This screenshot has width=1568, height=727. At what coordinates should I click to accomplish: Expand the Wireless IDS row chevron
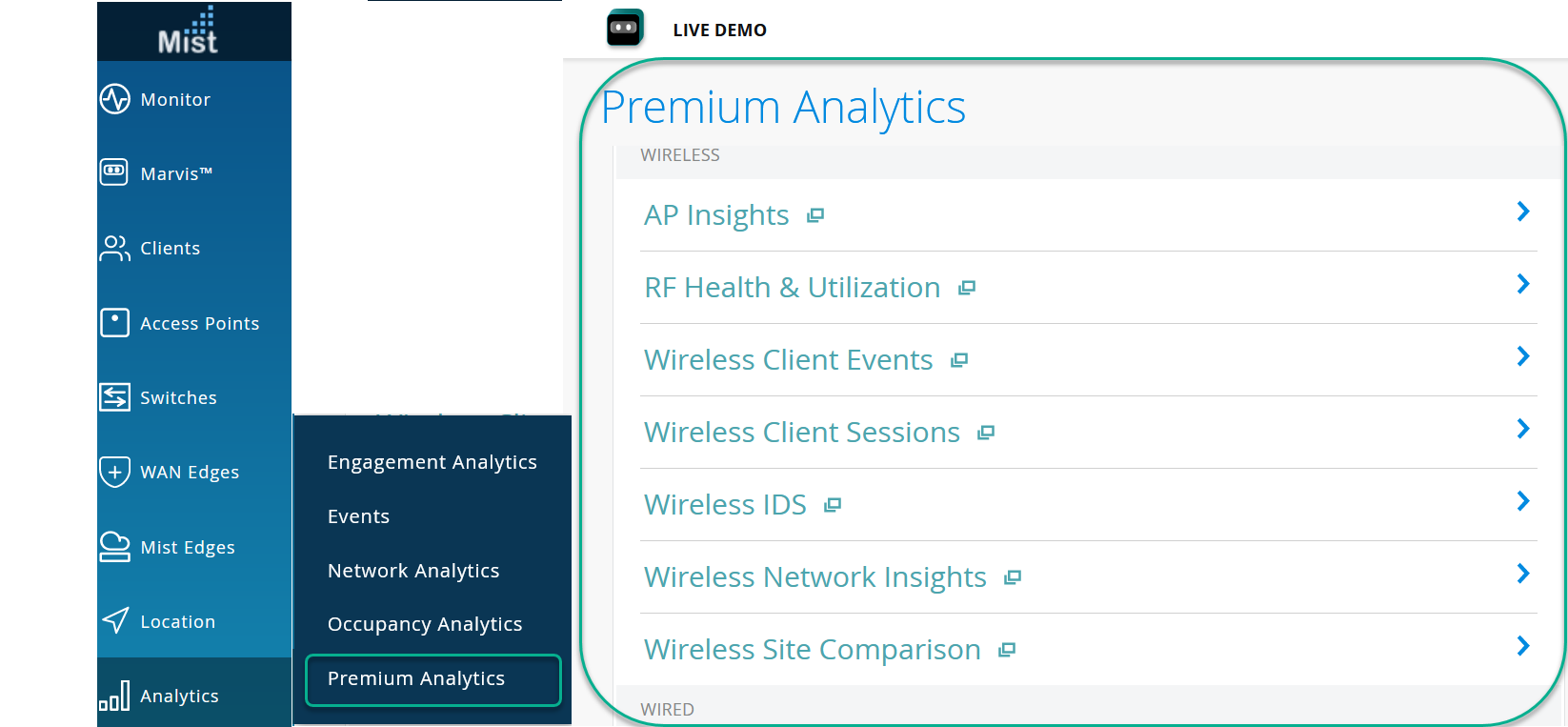point(1522,501)
